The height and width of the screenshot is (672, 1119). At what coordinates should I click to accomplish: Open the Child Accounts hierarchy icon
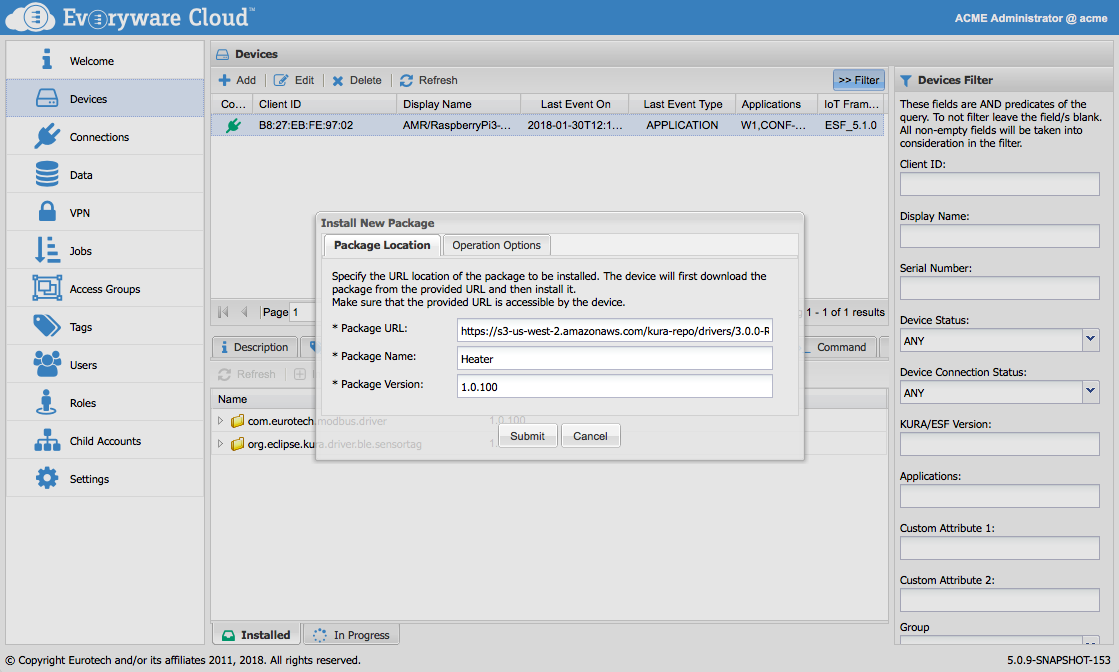point(46,440)
